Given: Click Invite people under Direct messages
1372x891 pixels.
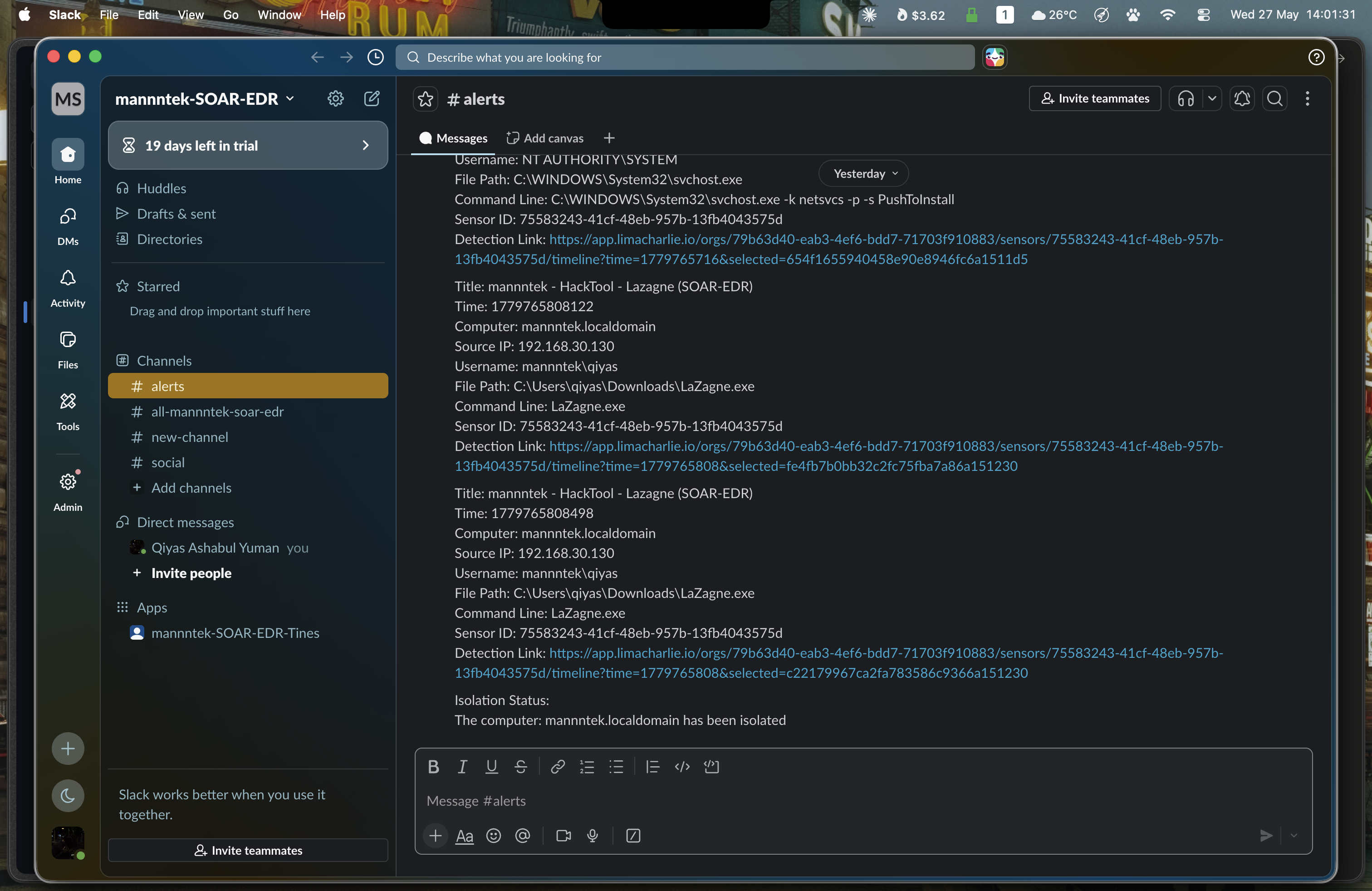Looking at the screenshot, I should [x=248, y=573].
